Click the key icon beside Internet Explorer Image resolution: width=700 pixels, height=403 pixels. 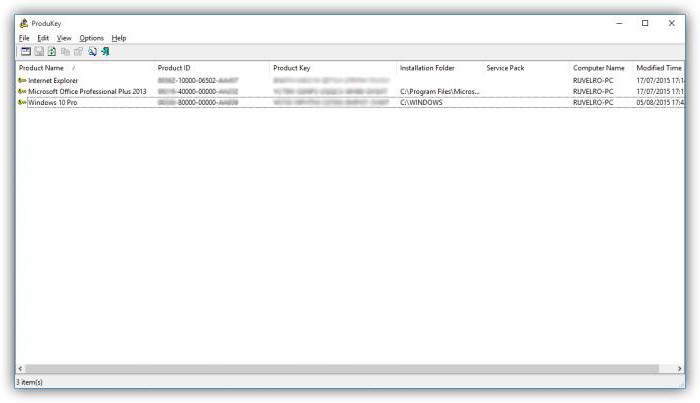[x=22, y=80]
